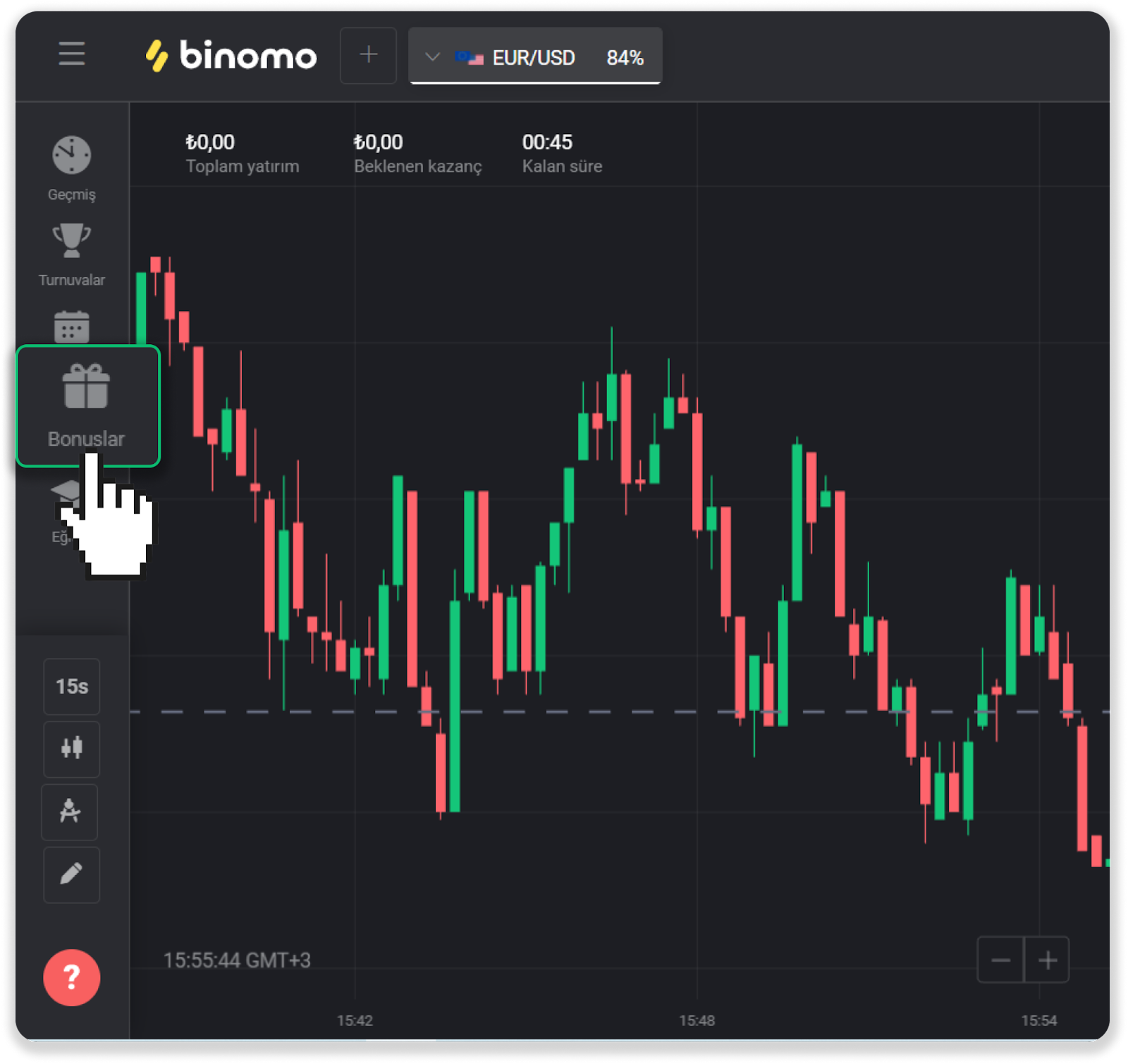
Task: Select the candlestick chart type icon
Action: pyautogui.click(x=71, y=748)
